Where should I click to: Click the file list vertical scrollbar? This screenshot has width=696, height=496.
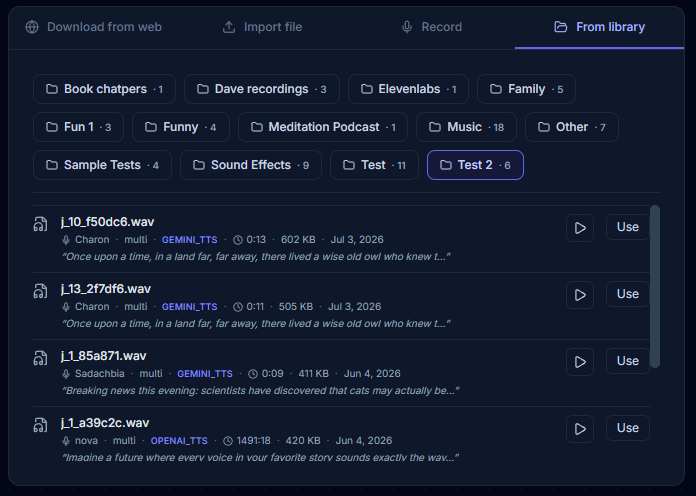click(x=655, y=287)
